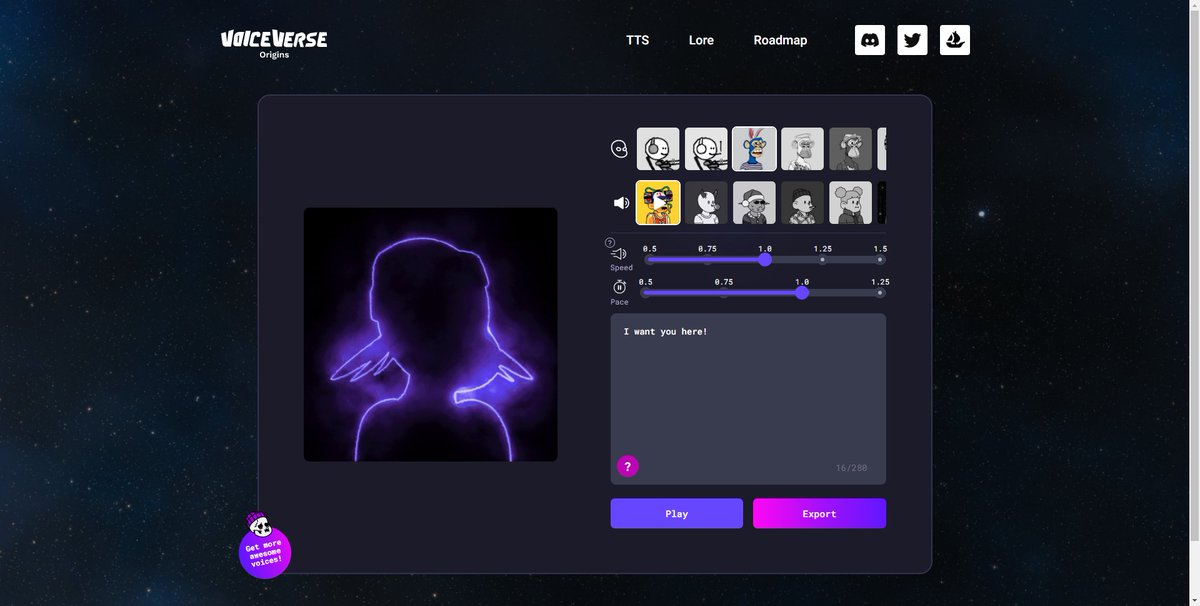Click the 1.5 tick on Speed slider
Image resolution: width=1200 pixels, height=606 pixels.
880,259
